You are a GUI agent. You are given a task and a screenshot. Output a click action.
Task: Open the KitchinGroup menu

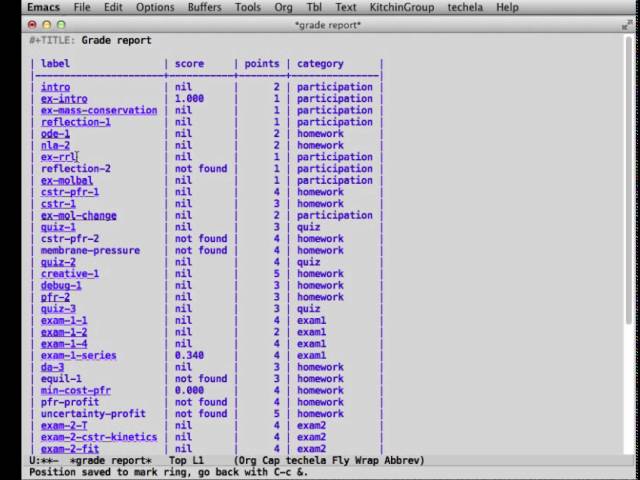coord(402,7)
